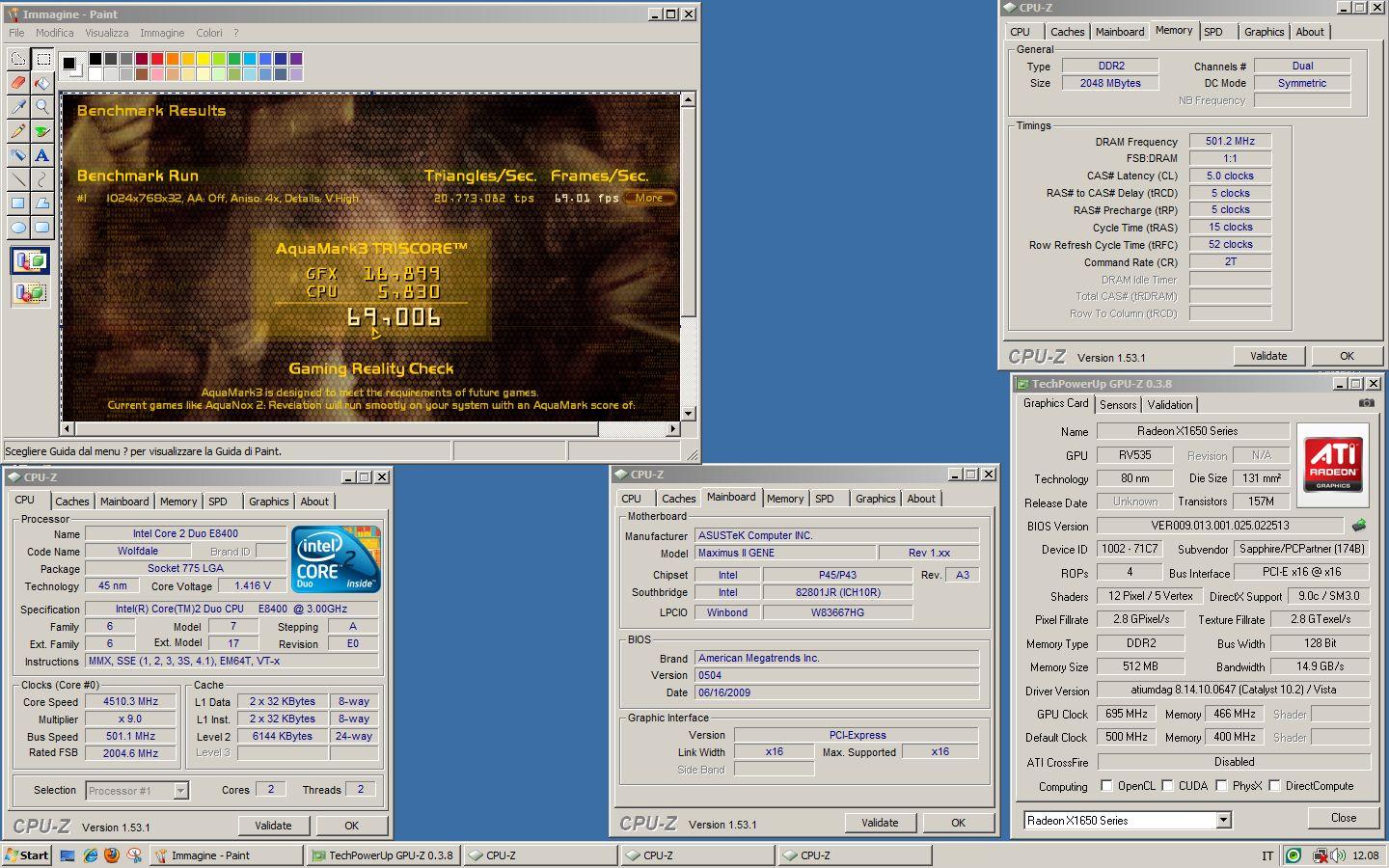Select the Pencil tool in Paint
This screenshot has width=1389, height=868.
point(18,131)
